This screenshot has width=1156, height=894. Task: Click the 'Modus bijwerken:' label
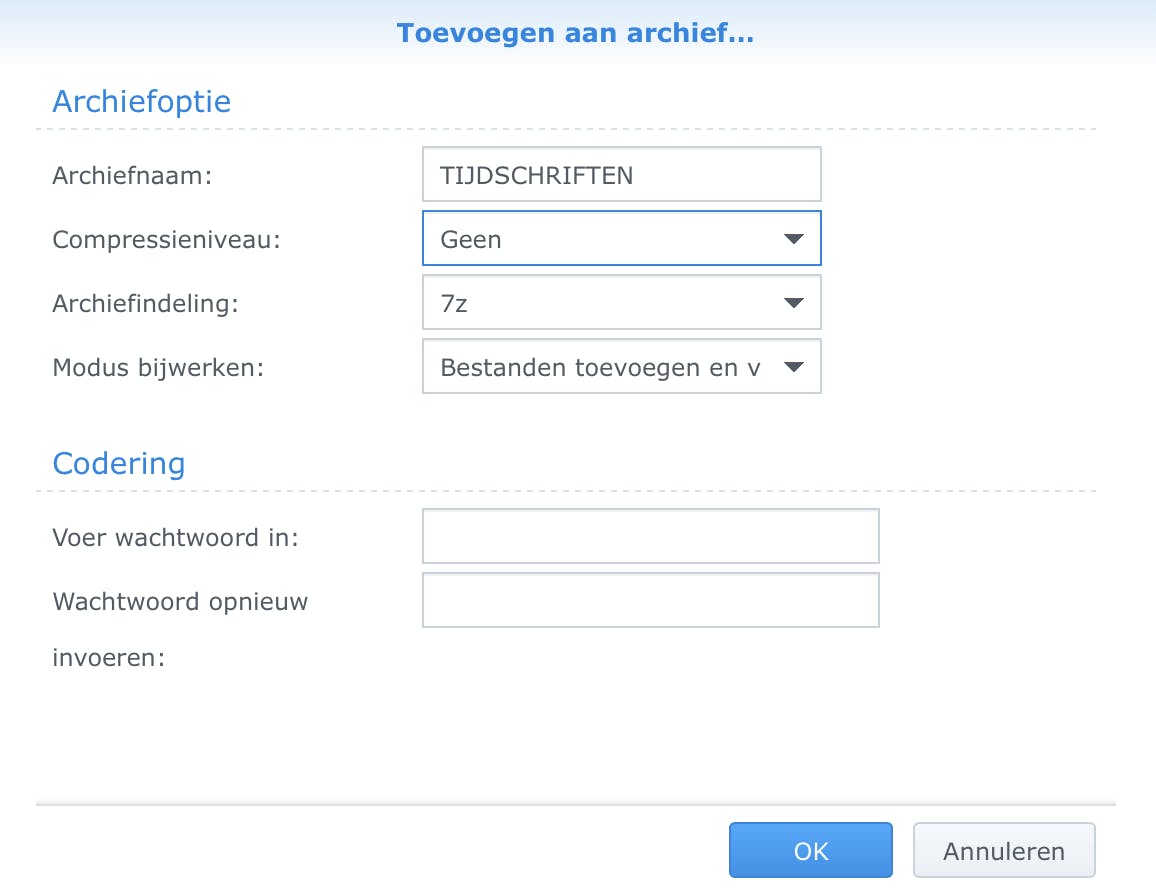pos(158,368)
